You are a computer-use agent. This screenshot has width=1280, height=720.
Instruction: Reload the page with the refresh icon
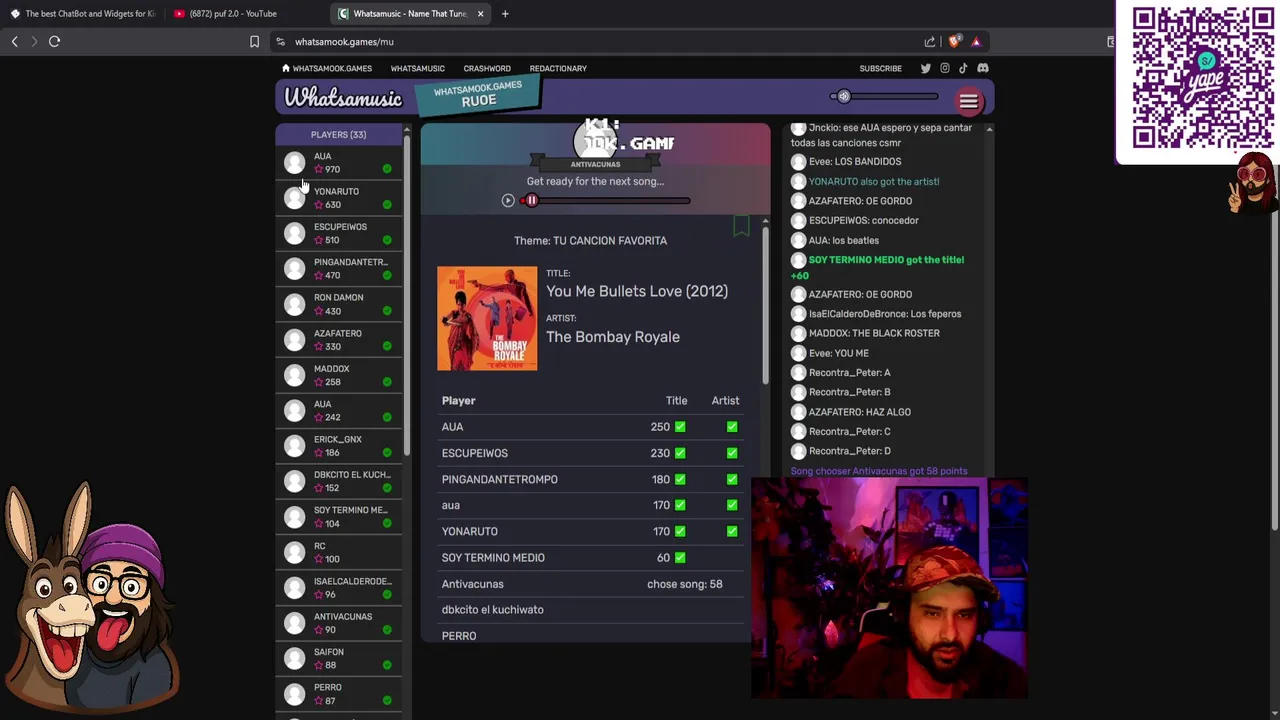point(54,41)
